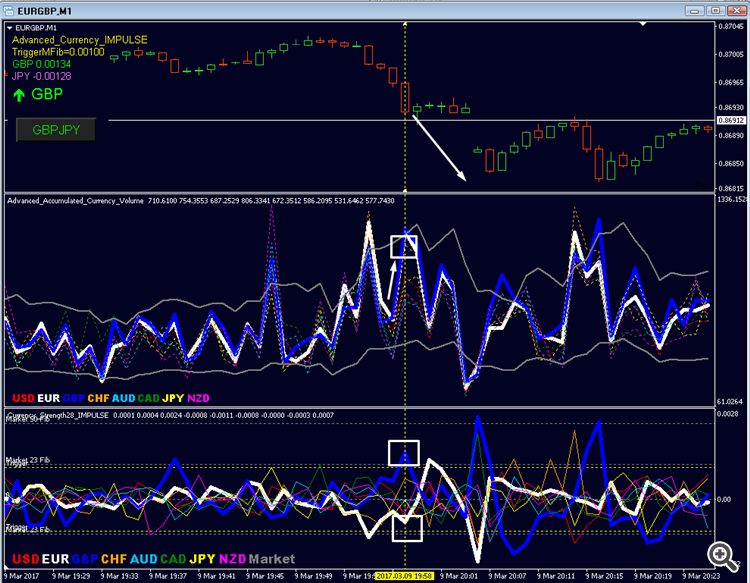Click the highlighted 2017.03.09 19:58 time label
750x583 pixels.
(404, 576)
